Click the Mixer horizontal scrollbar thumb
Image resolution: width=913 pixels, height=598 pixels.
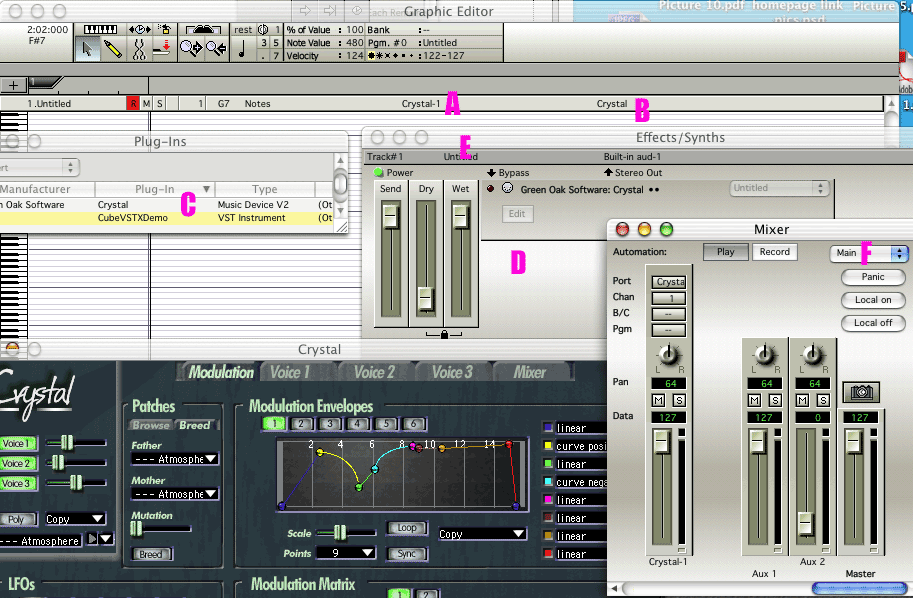point(859,589)
